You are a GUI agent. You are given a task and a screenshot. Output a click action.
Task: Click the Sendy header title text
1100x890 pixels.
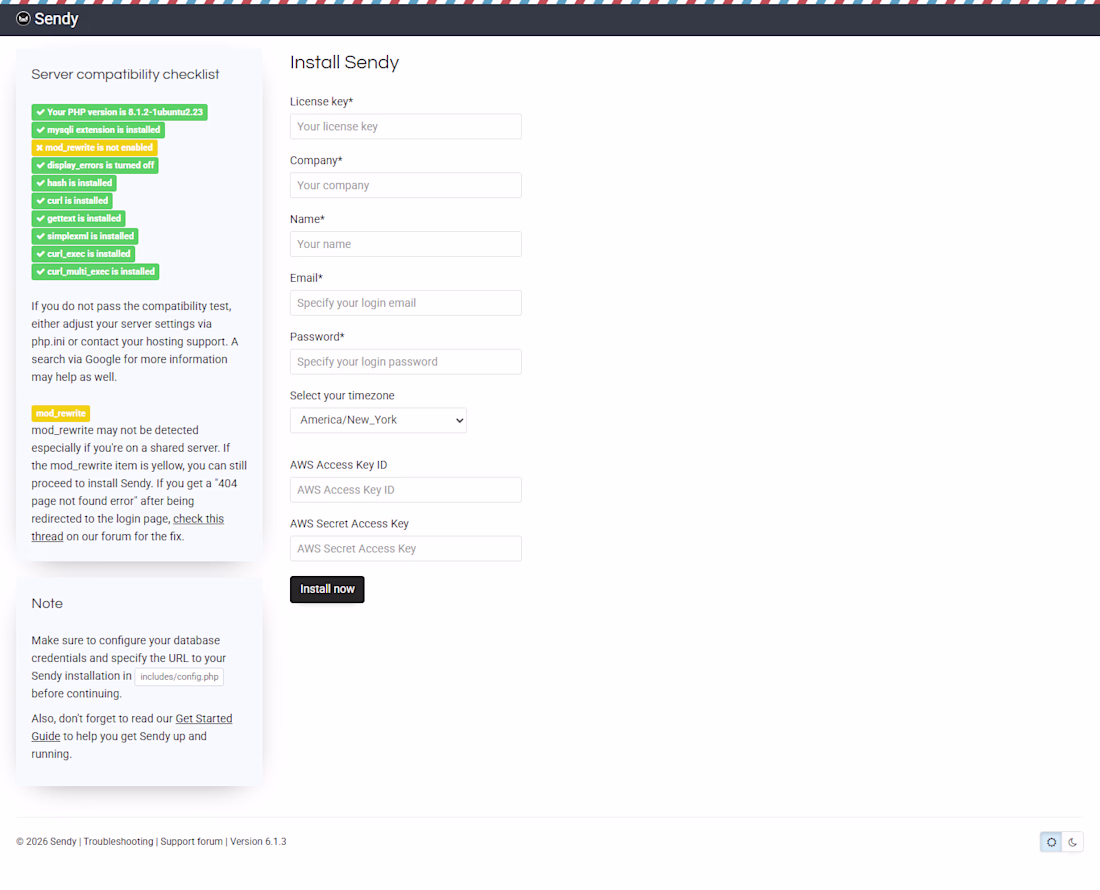56,19
